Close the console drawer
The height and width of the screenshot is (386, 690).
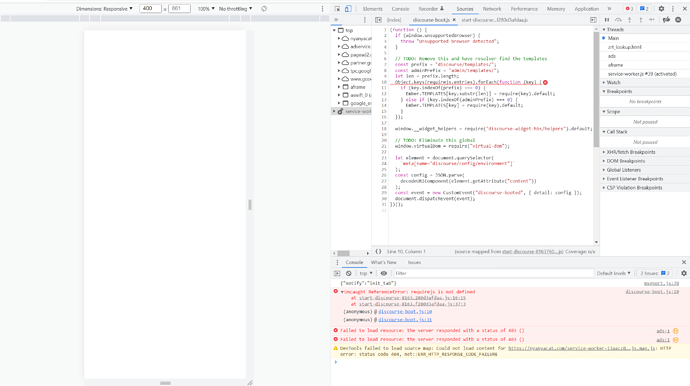tap(684, 262)
